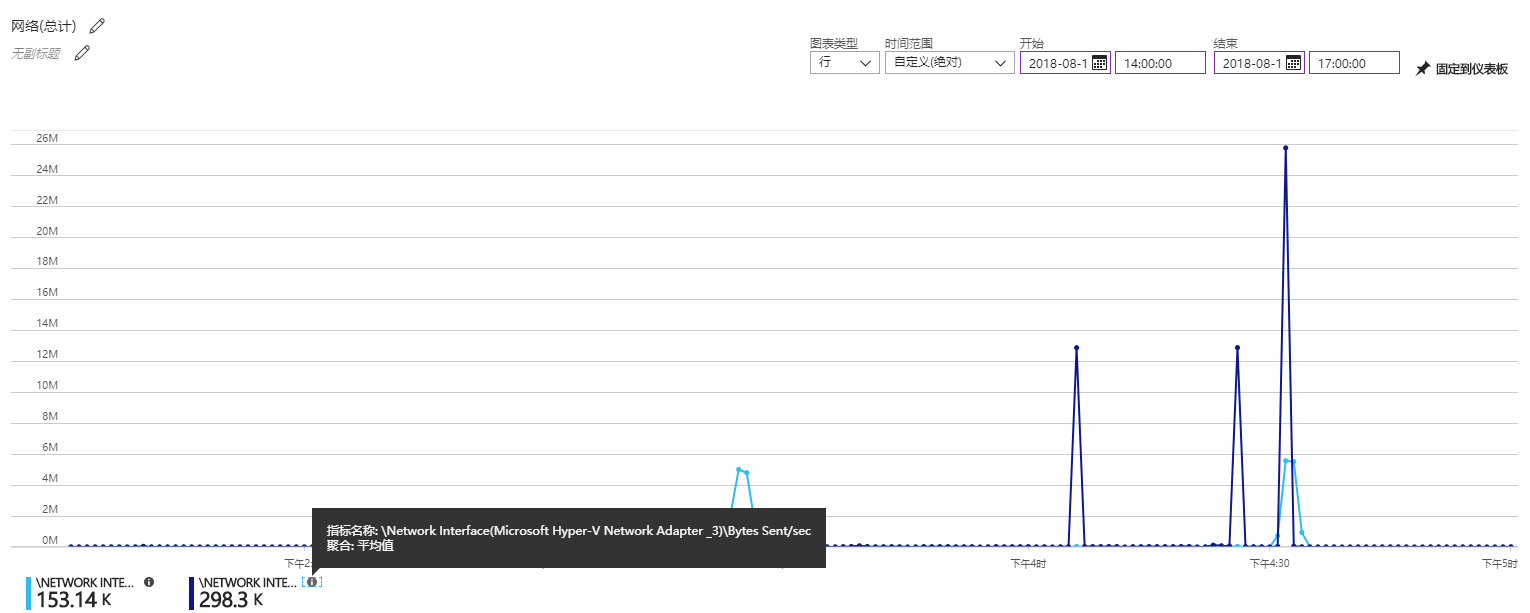Select the 153.14 K network metric legend

84,592
